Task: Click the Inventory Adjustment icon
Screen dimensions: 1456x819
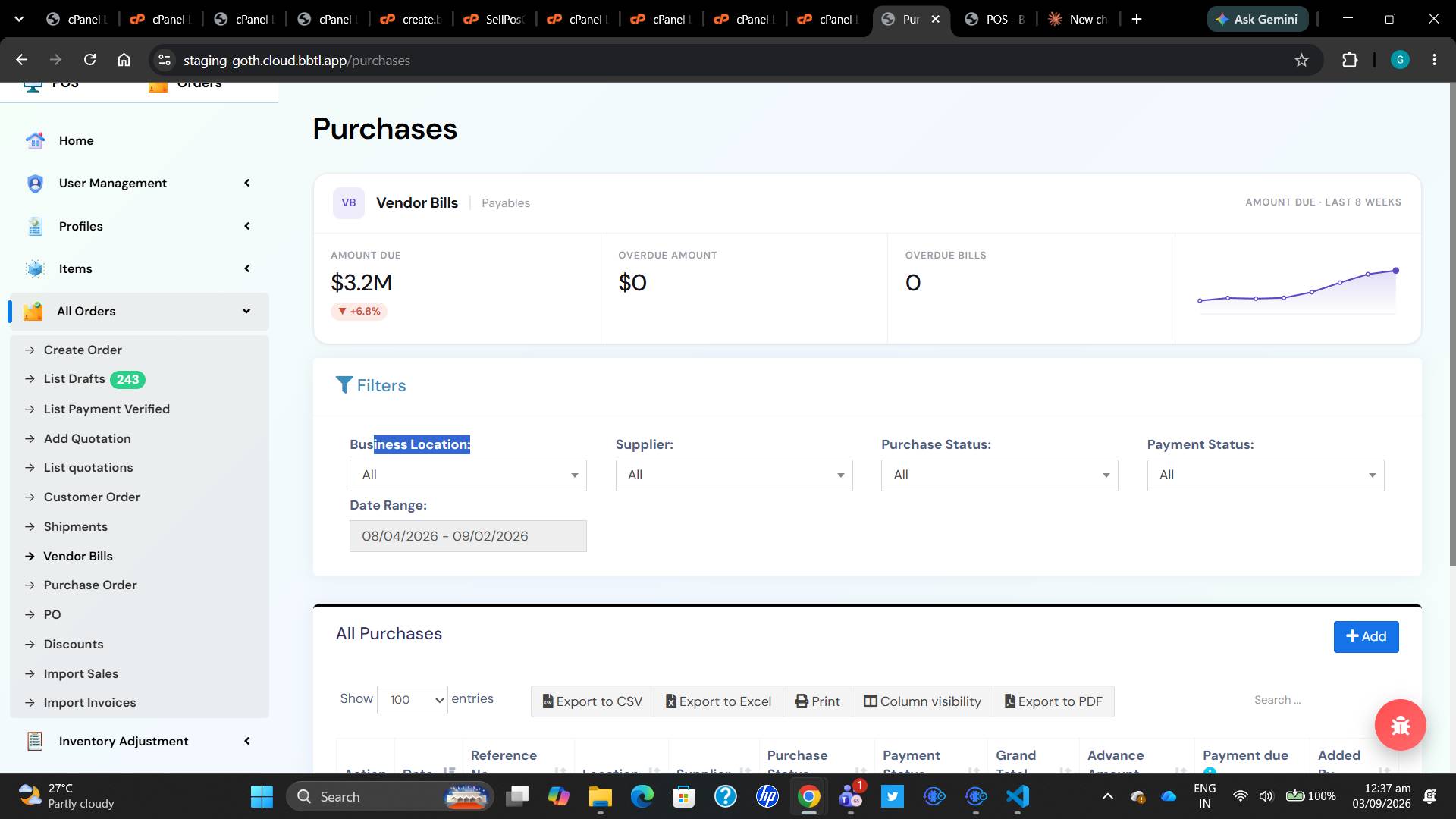Action: 35,741
